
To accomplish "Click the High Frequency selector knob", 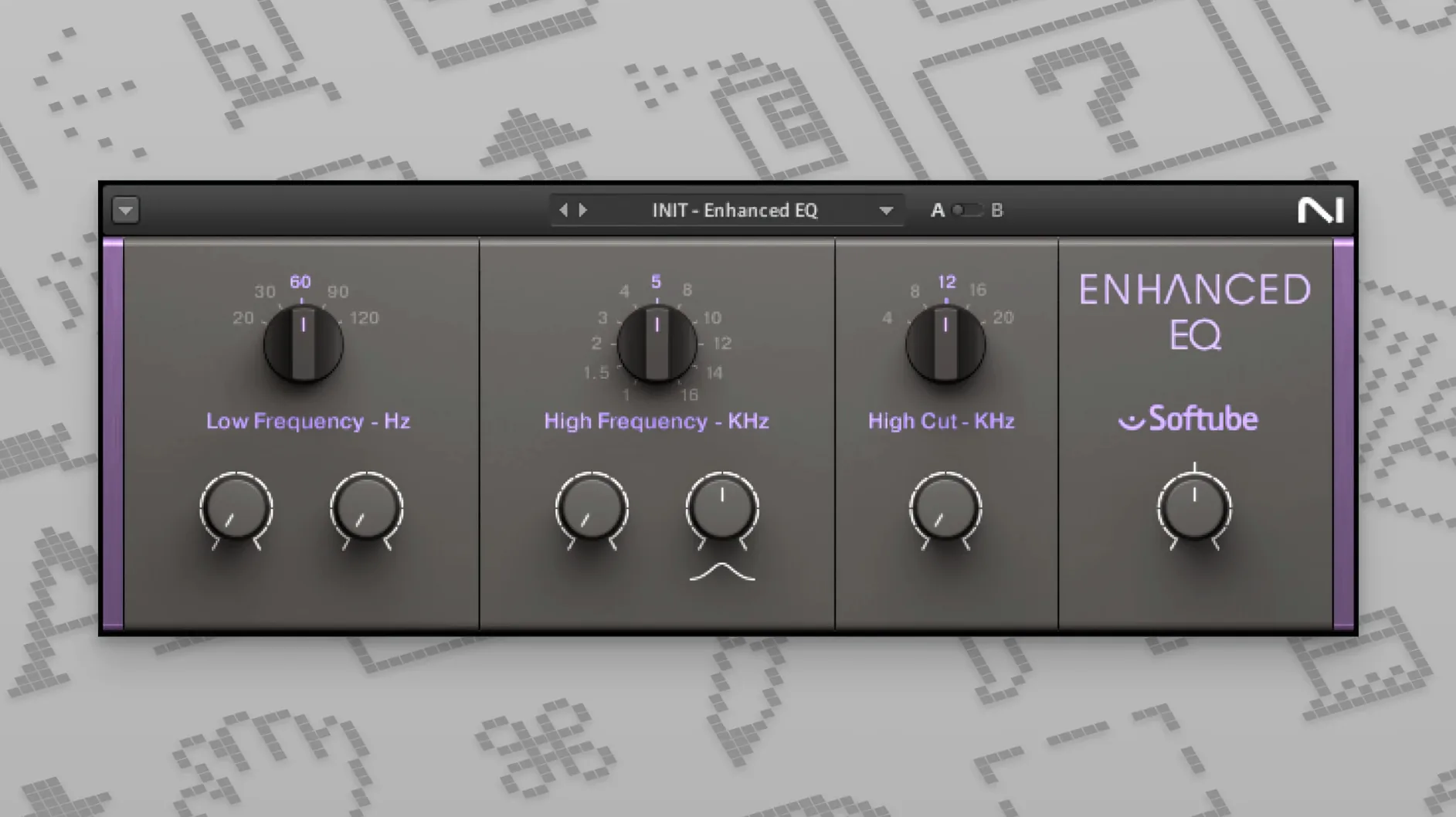I will (657, 344).
